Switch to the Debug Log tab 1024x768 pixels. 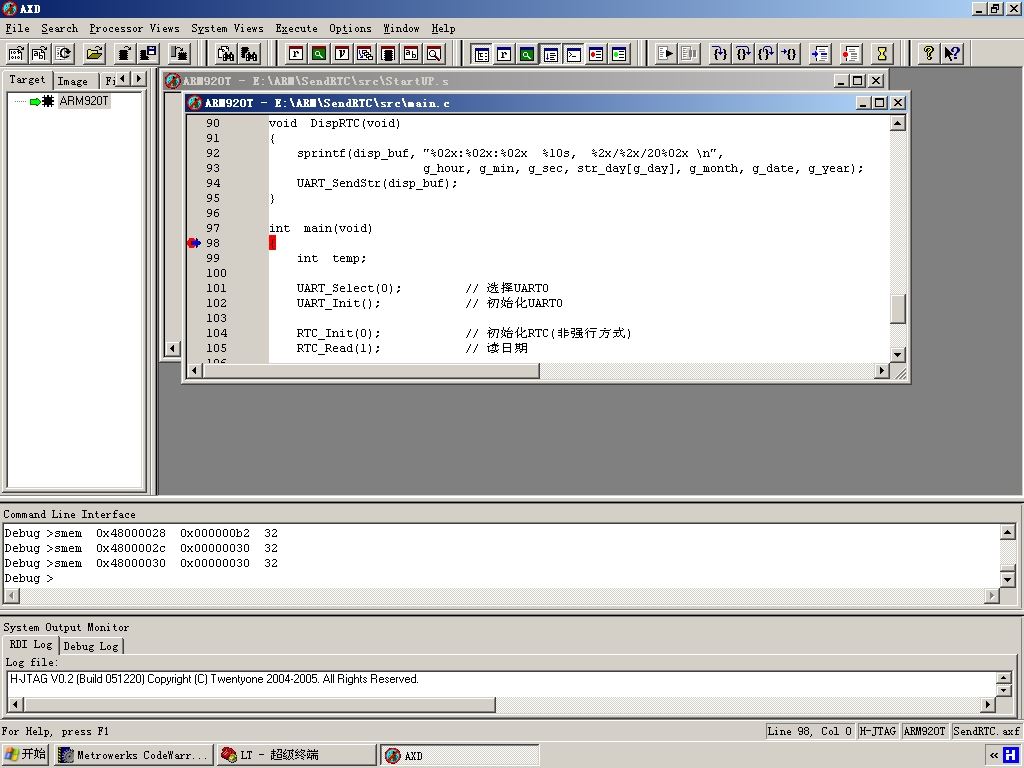point(91,646)
